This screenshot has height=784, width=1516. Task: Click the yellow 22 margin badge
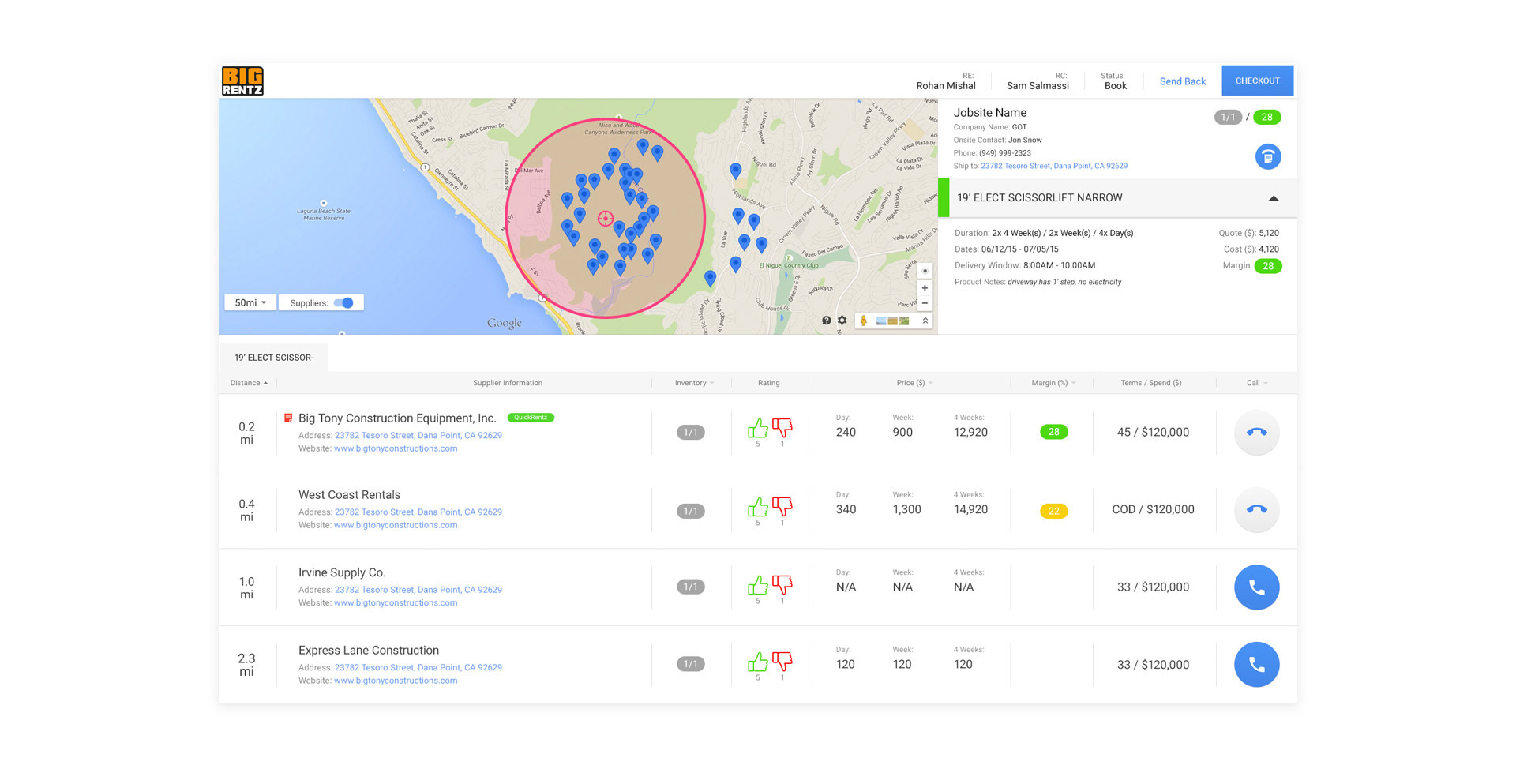tap(1054, 511)
